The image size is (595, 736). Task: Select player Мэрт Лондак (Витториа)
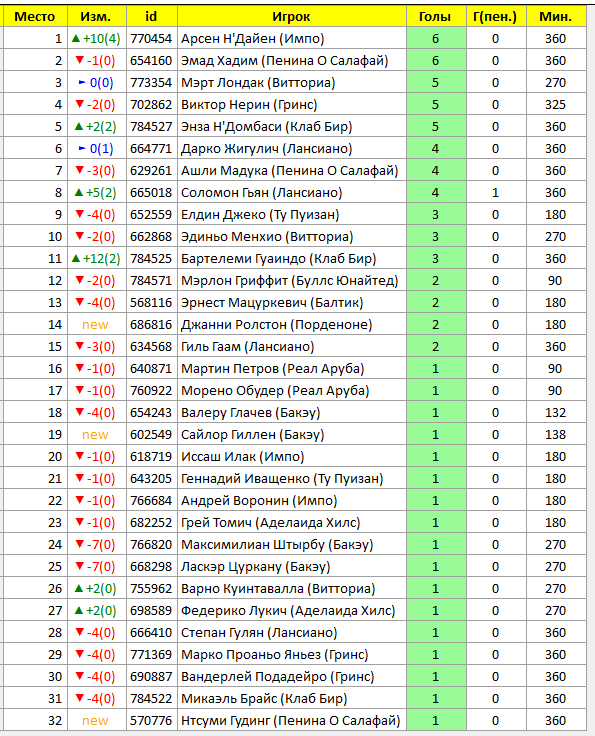[x=258, y=83]
